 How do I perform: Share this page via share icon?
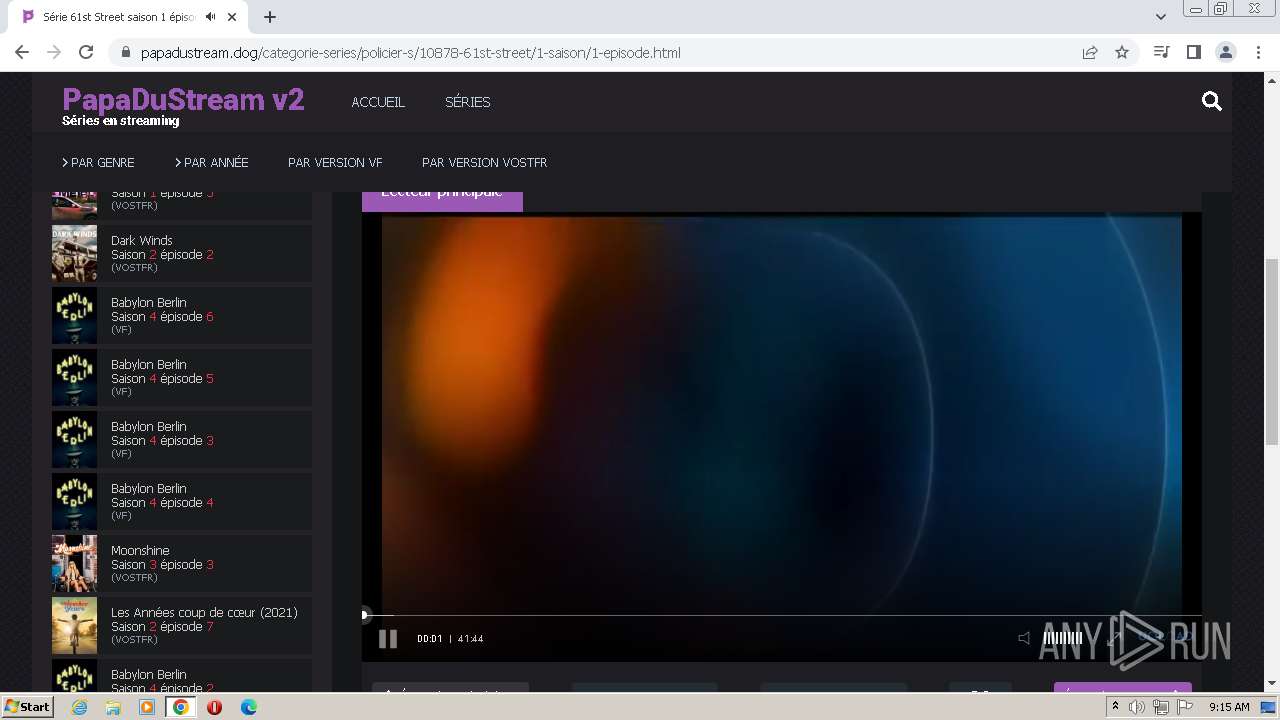point(1090,52)
